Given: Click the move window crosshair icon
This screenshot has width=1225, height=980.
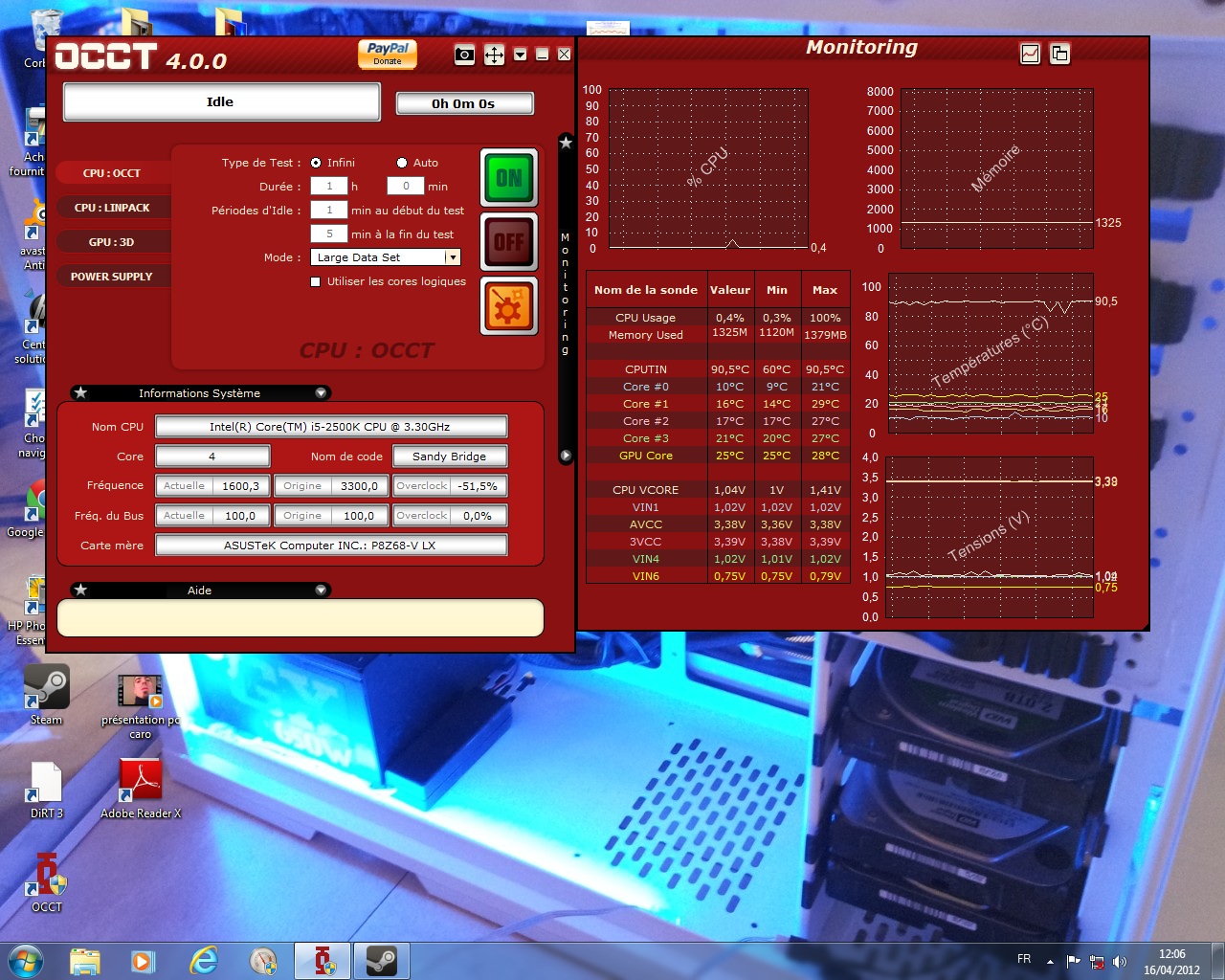Looking at the screenshot, I should click(x=494, y=55).
